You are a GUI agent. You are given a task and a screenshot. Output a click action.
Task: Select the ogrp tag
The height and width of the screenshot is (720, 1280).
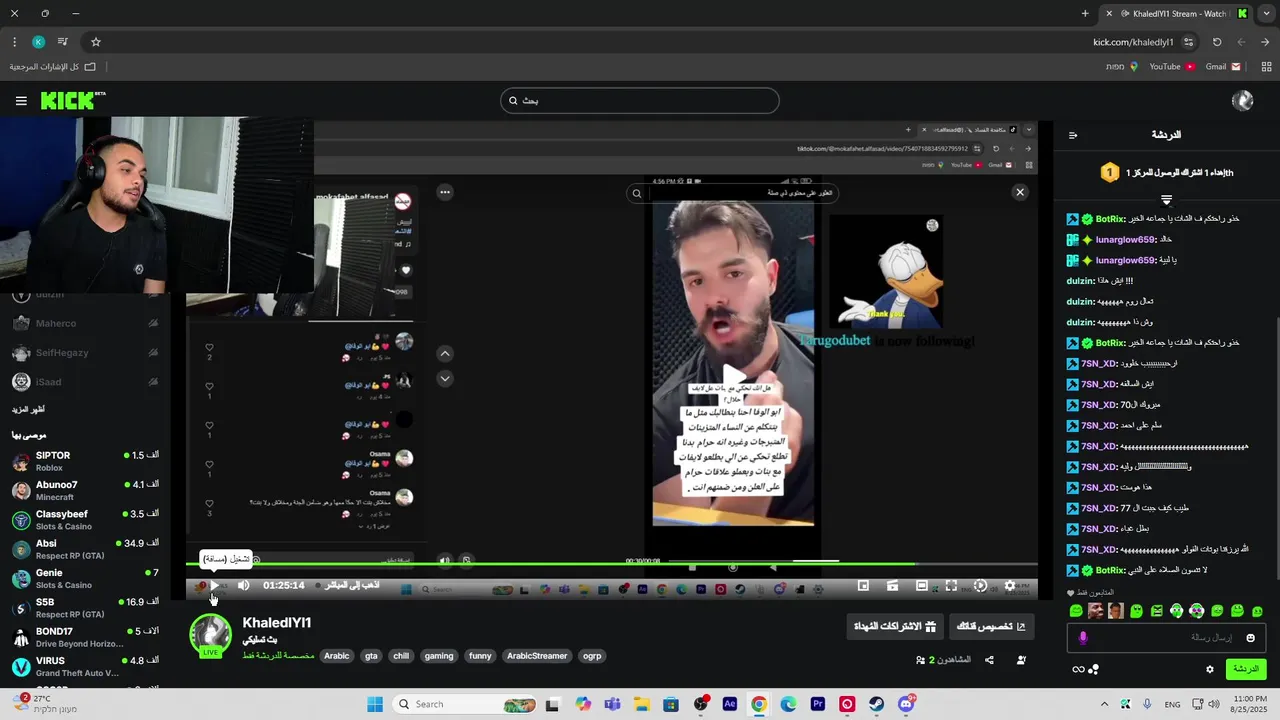(x=592, y=656)
